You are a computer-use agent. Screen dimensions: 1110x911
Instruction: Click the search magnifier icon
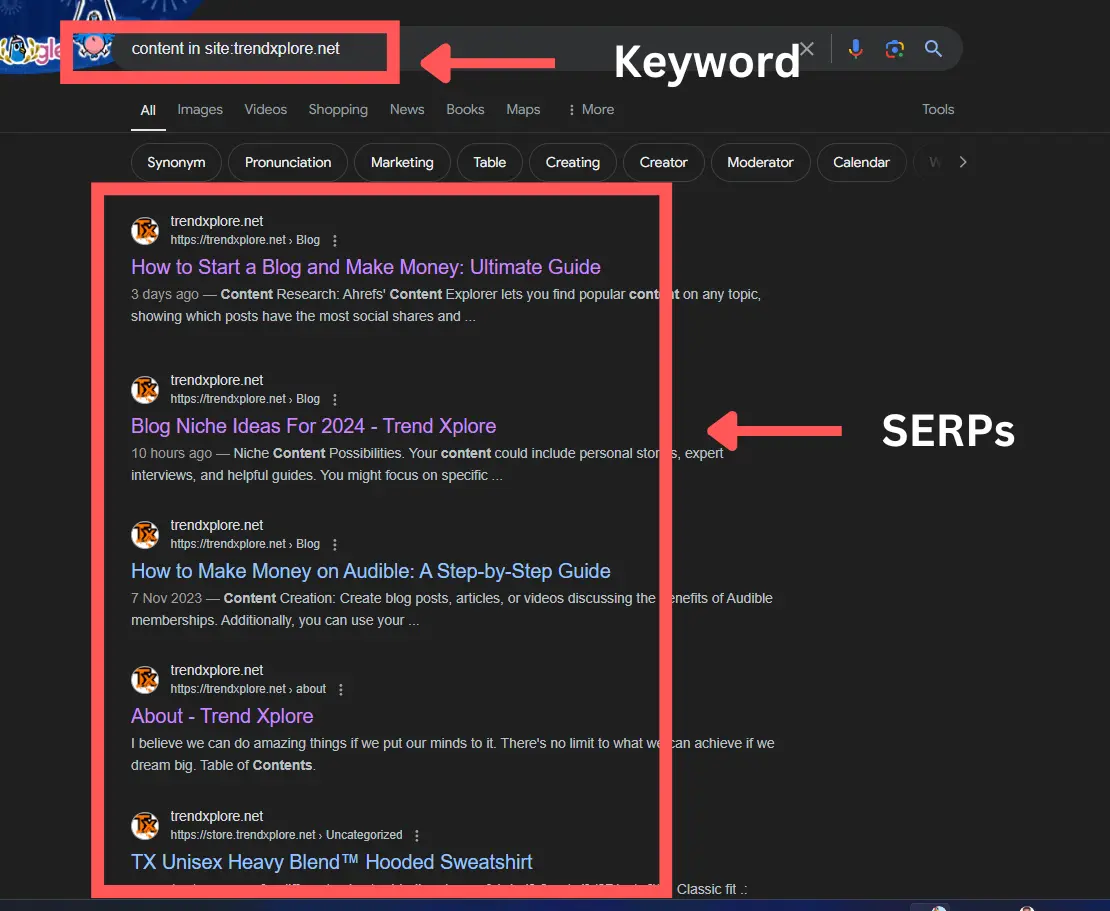933,48
